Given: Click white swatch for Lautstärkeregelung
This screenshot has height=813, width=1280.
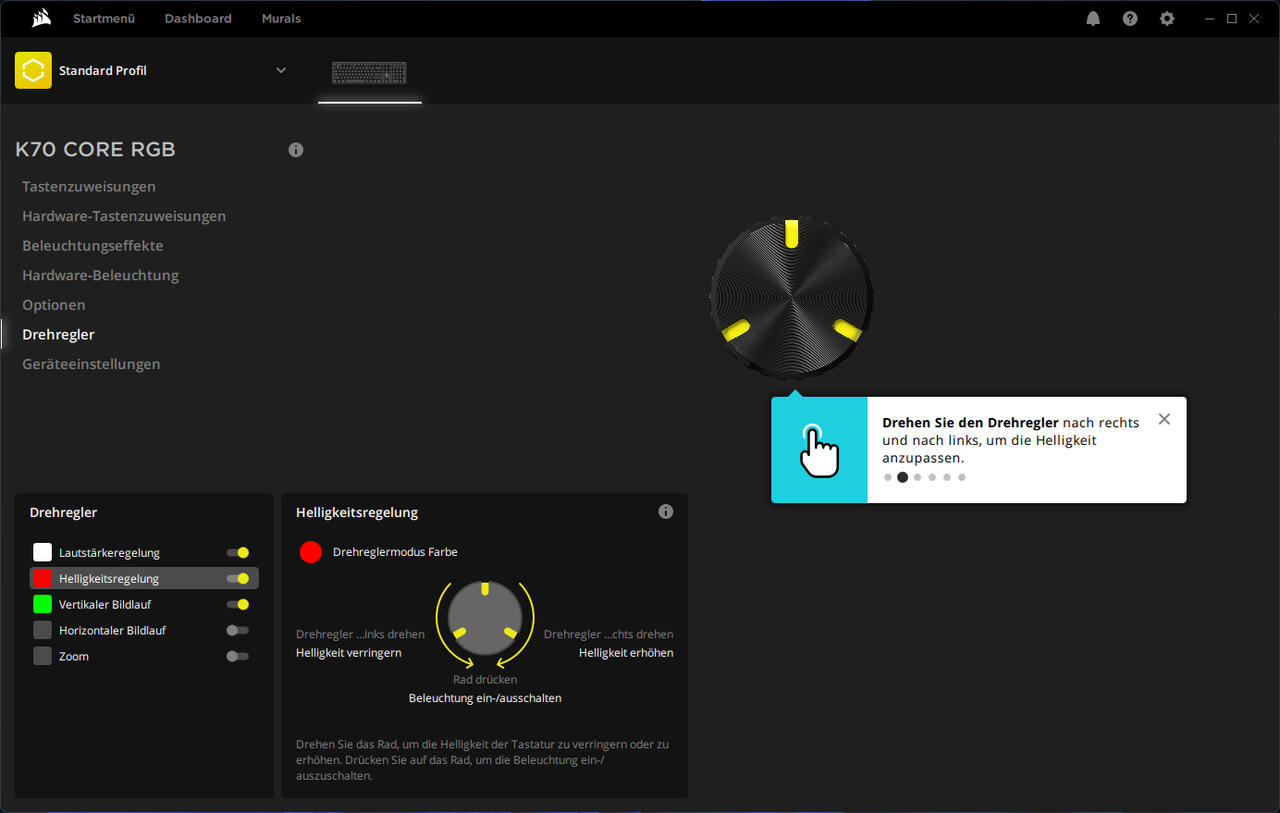Looking at the screenshot, I should (x=42, y=552).
